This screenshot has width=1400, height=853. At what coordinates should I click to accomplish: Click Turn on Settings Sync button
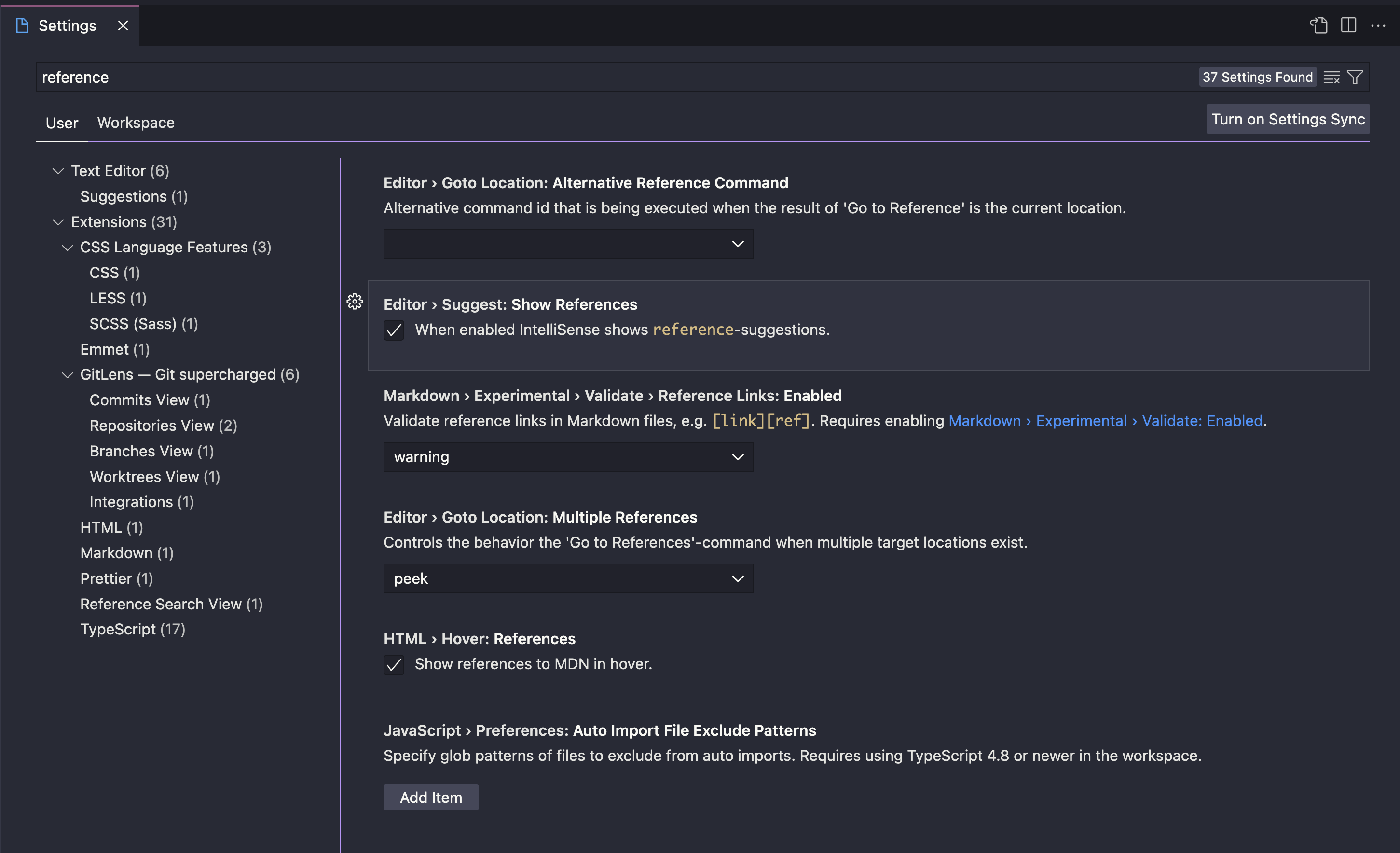pos(1288,119)
